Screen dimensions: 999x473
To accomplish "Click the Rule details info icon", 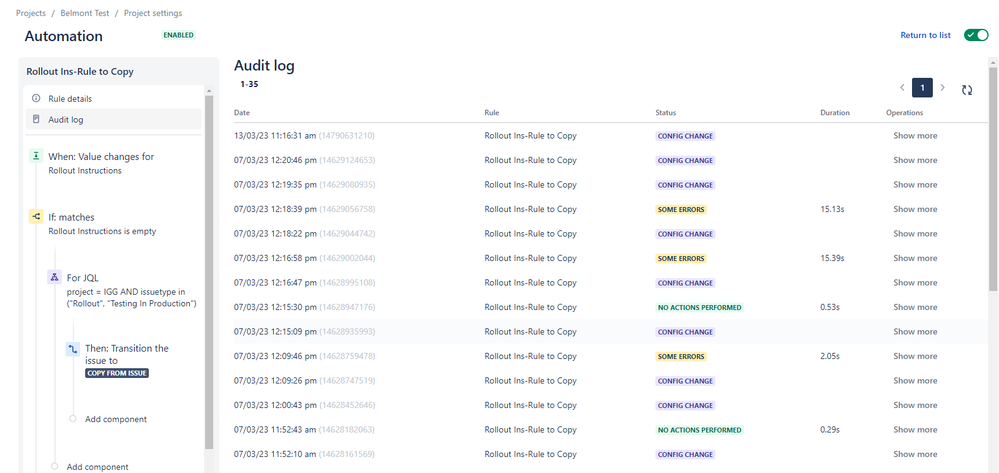I will (x=36, y=99).
